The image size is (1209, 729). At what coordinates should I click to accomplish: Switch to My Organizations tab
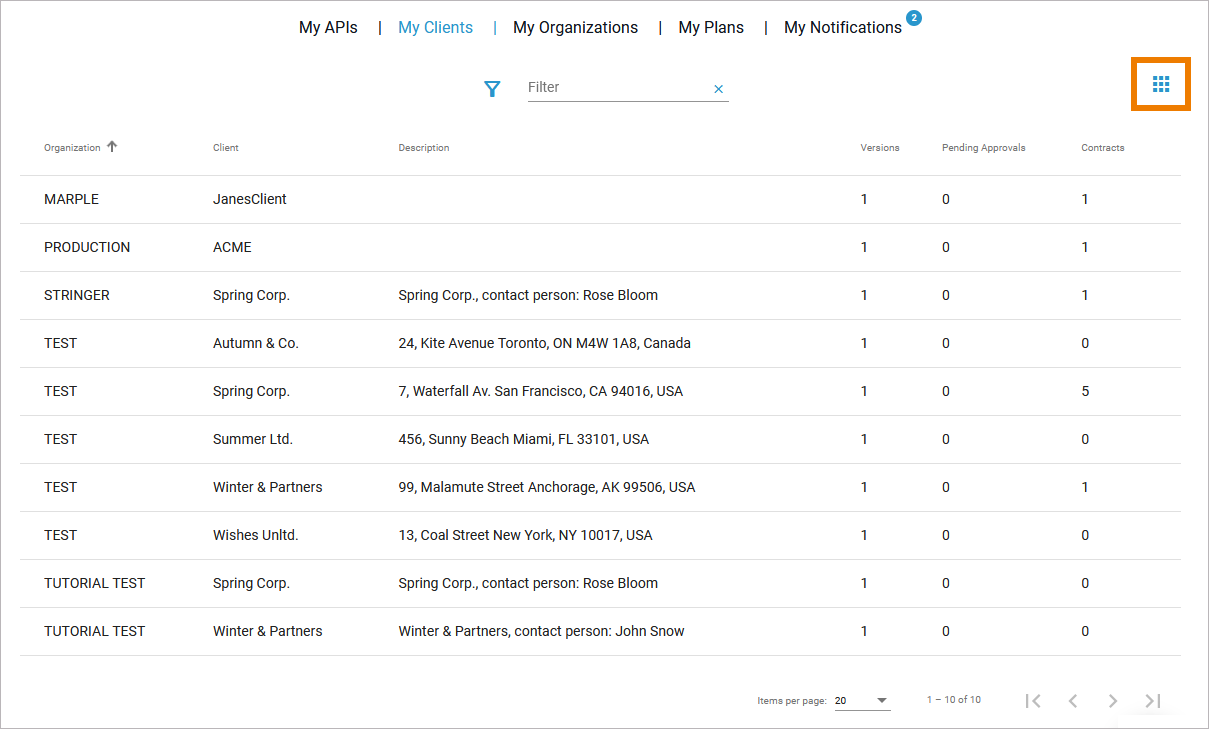tap(575, 28)
